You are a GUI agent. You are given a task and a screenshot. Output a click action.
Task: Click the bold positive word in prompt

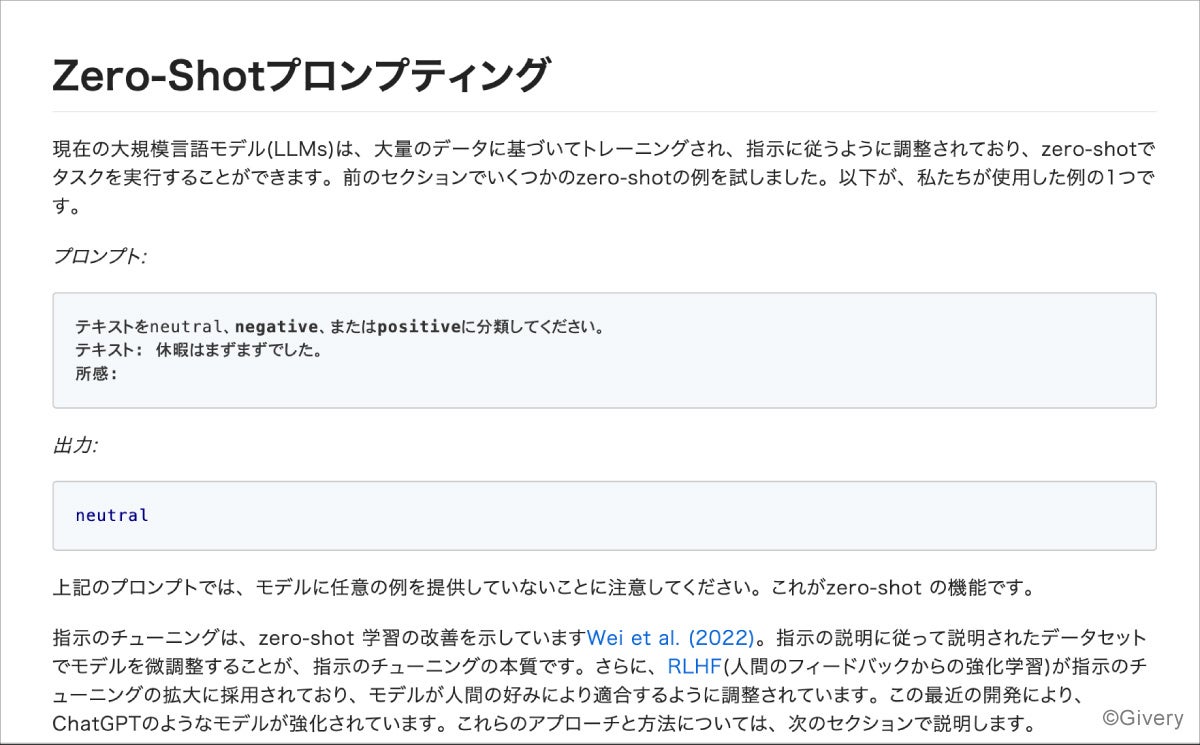pyautogui.click(x=419, y=327)
